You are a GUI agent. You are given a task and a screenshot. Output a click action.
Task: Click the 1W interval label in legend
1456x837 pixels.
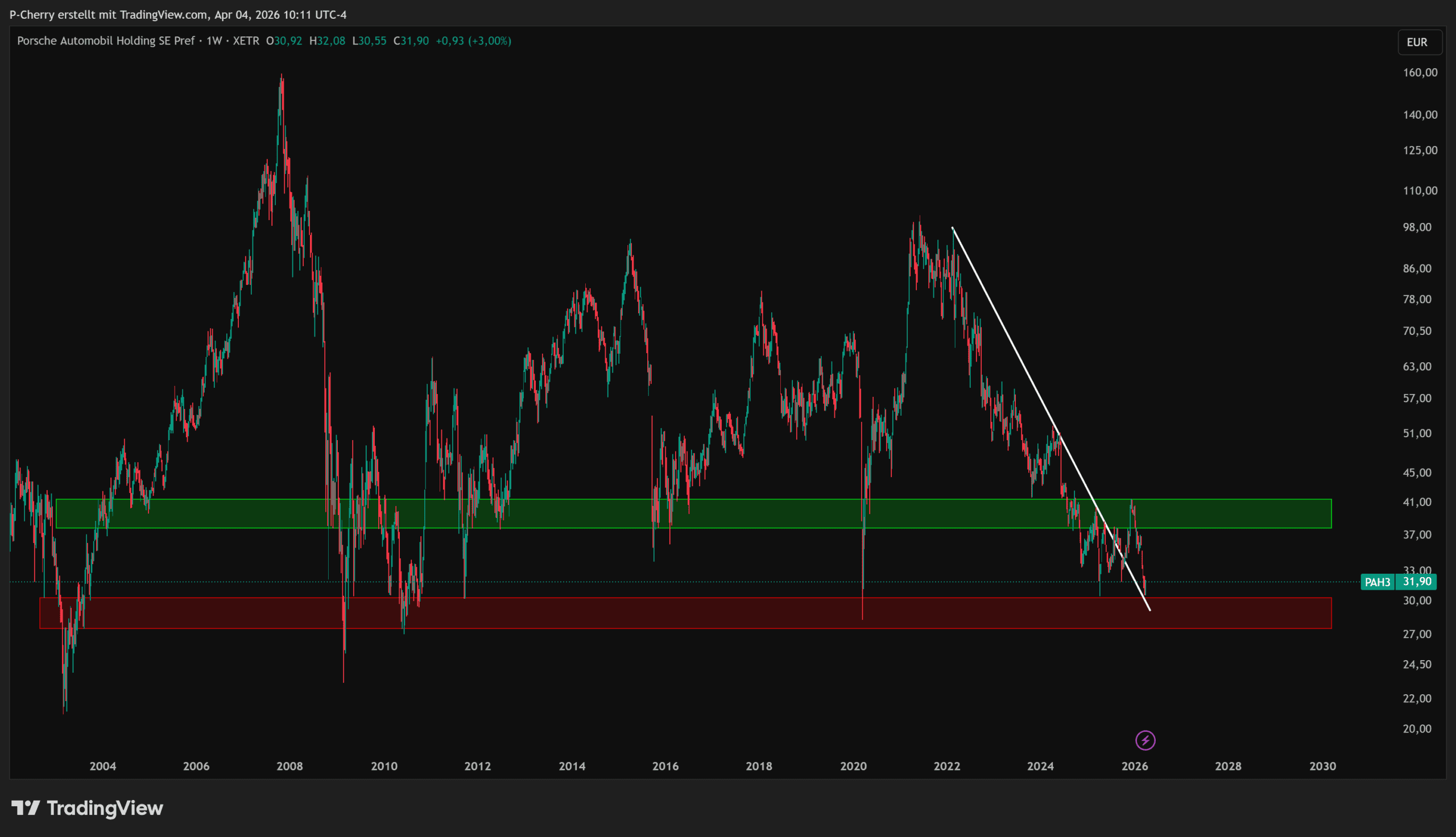click(214, 41)
